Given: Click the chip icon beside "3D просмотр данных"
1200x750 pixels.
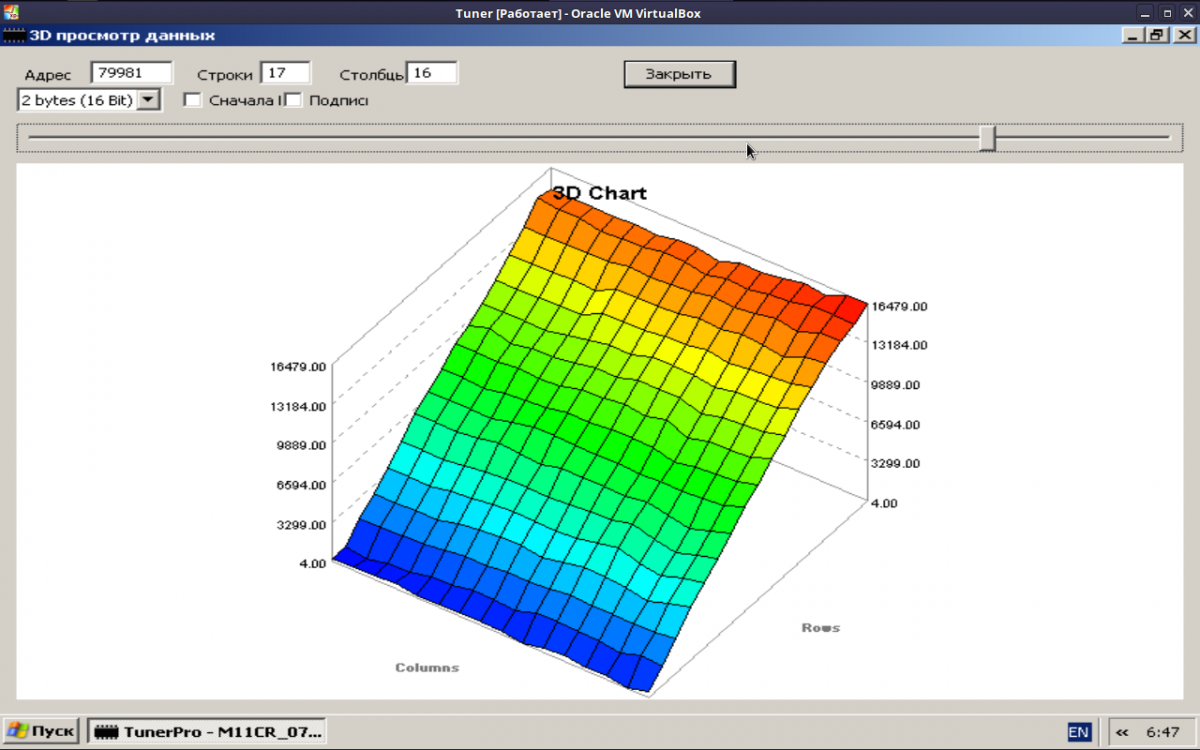Looking at the screenshot, I should tap(13, 35).
